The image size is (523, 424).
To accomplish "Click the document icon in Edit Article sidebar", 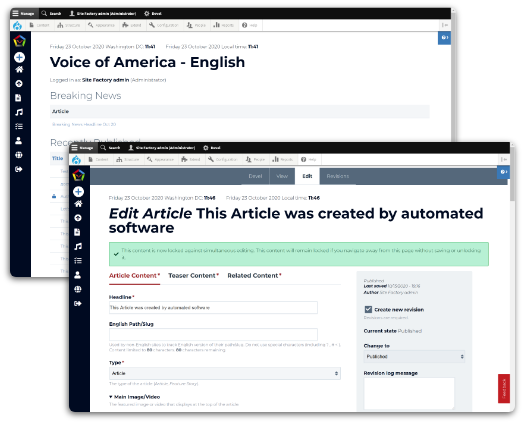I will (x=77, y=232).
